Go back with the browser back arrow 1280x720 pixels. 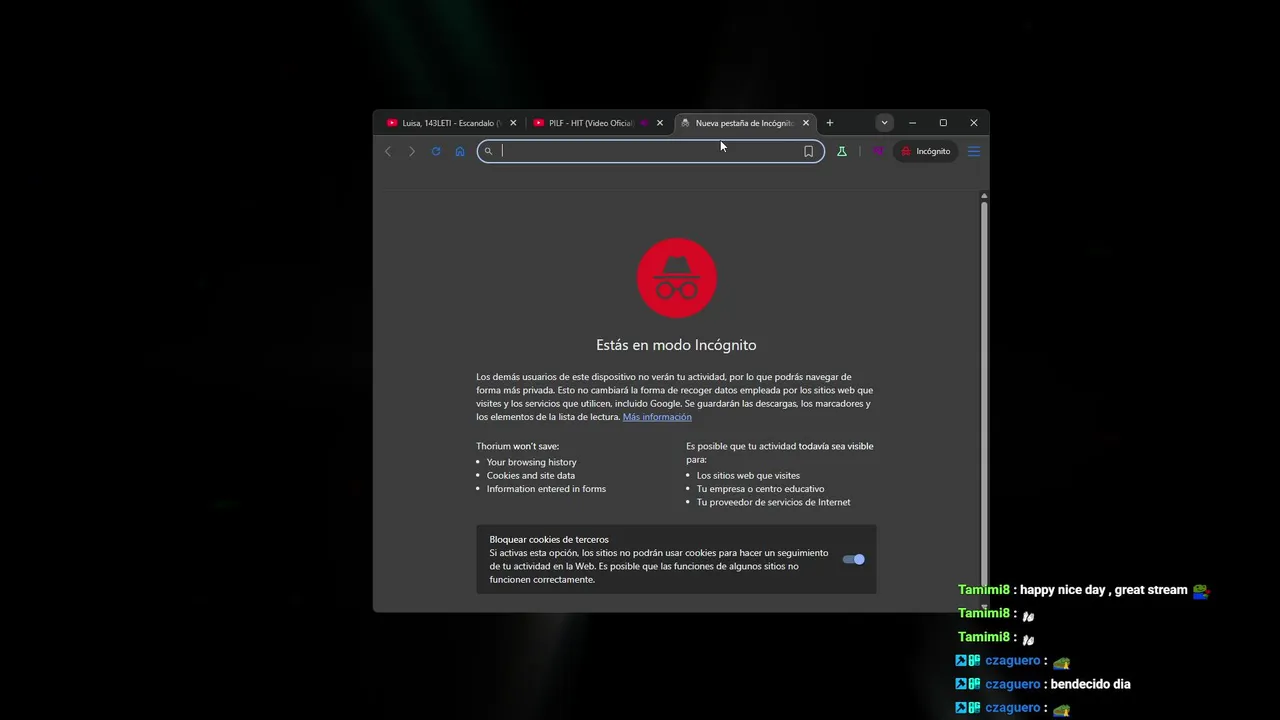tap(388, 151)
